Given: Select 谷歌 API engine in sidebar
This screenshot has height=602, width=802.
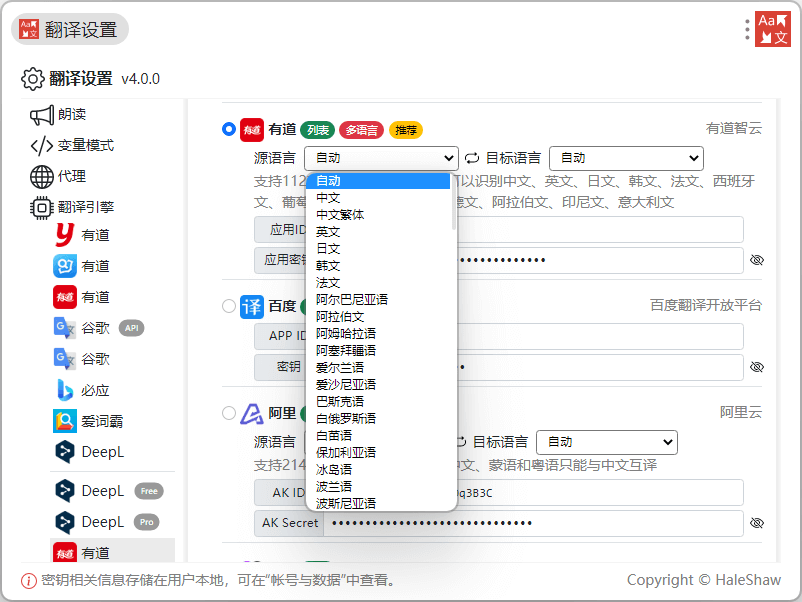Looking at the screenshot, I should (99, 328).
